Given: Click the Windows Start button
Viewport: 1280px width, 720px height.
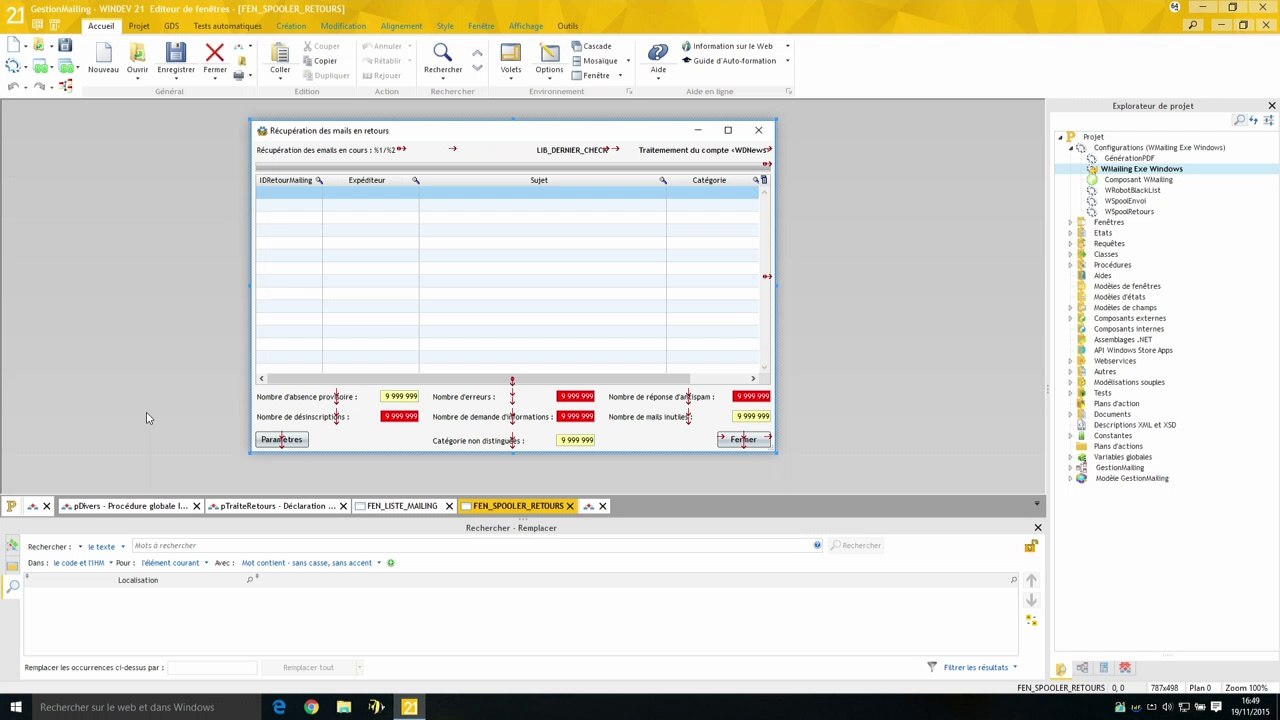Looking at the screenshot, I should (15, 707).
